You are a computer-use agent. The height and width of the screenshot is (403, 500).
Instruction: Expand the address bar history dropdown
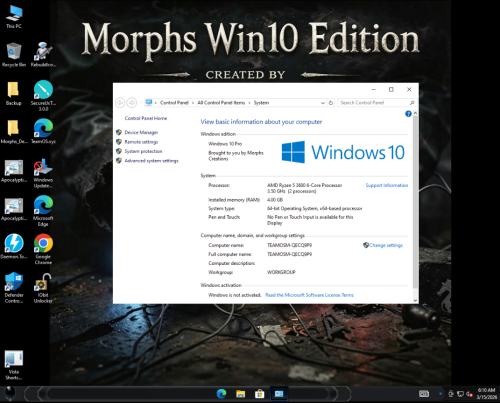(x=322, y=103)
